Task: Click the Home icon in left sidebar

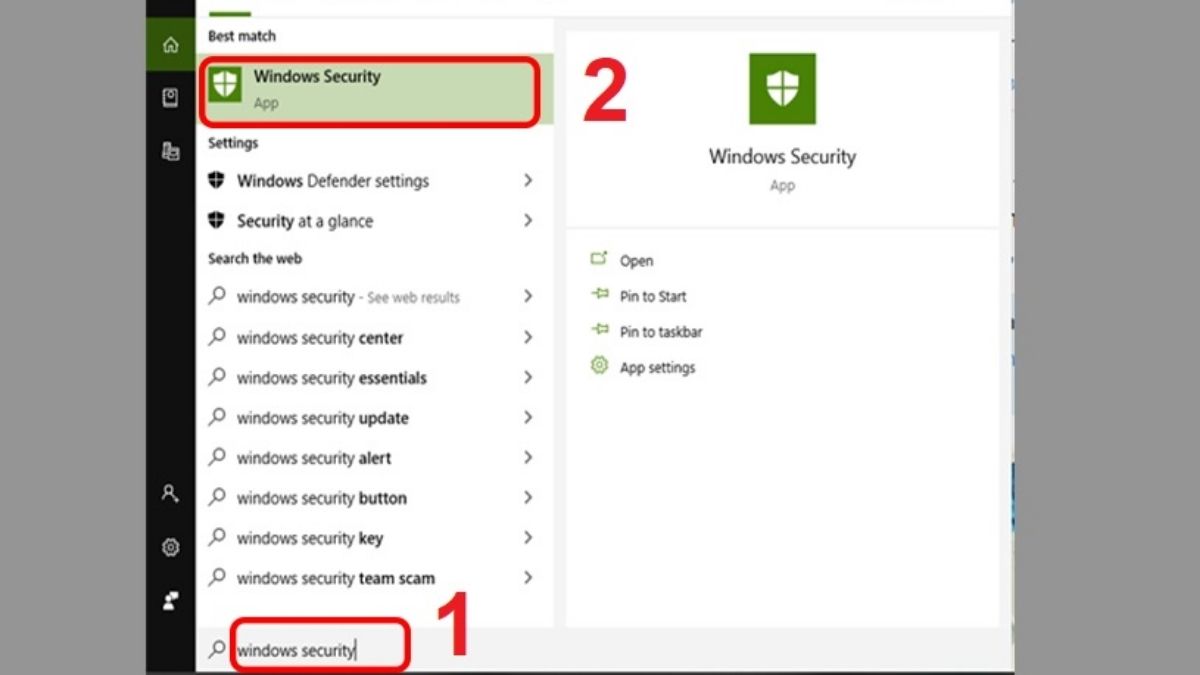Action: point(171,45)
